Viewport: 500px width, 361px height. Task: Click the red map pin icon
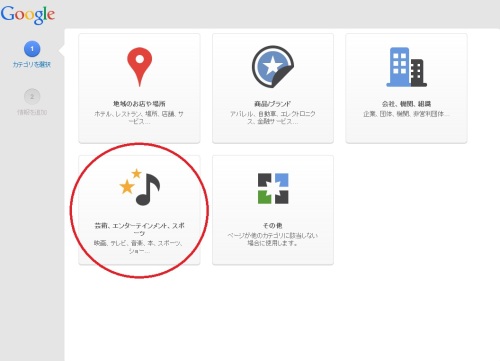[140, 67]
